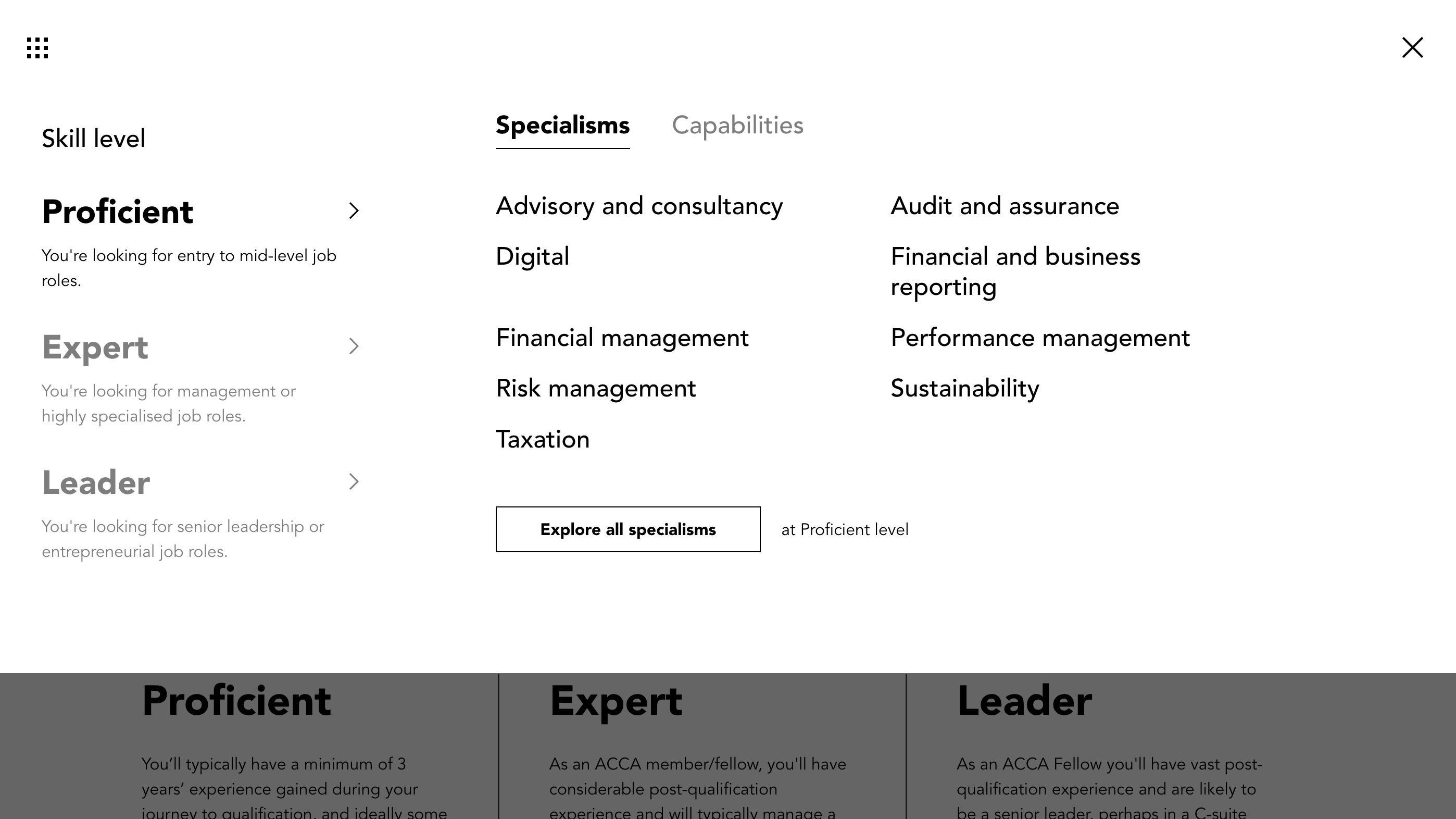Select the Specialisms tab
Screen dimensions: 1456x819
(562, 126)
